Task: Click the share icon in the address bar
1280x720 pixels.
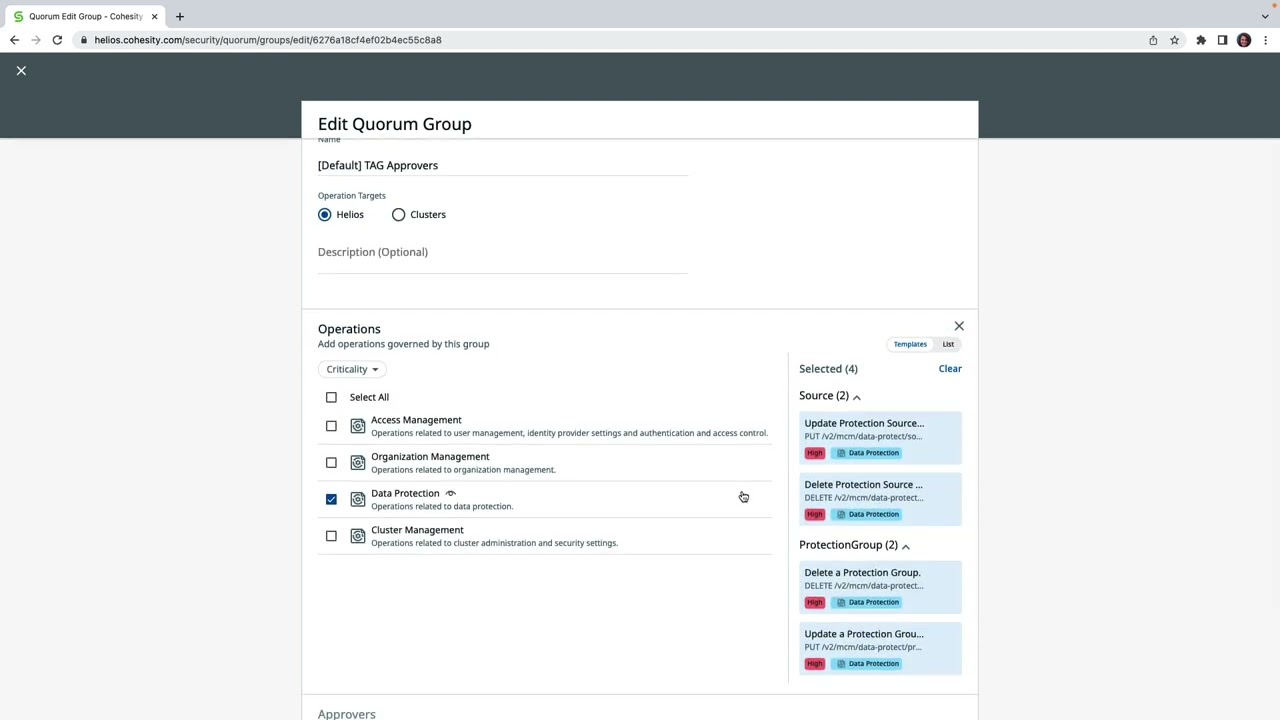Action: 1153,40
